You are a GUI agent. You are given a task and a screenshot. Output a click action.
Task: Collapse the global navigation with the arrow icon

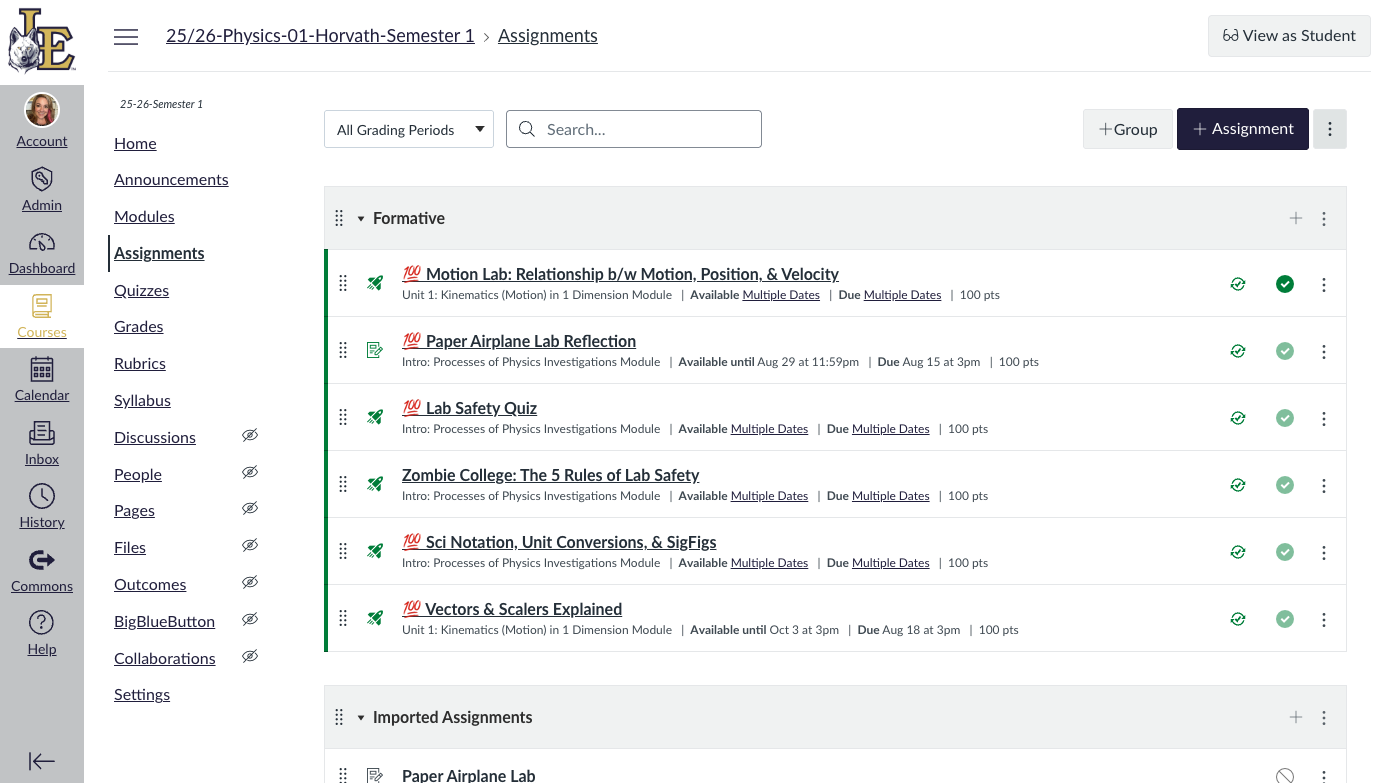(x=42, y=761)
